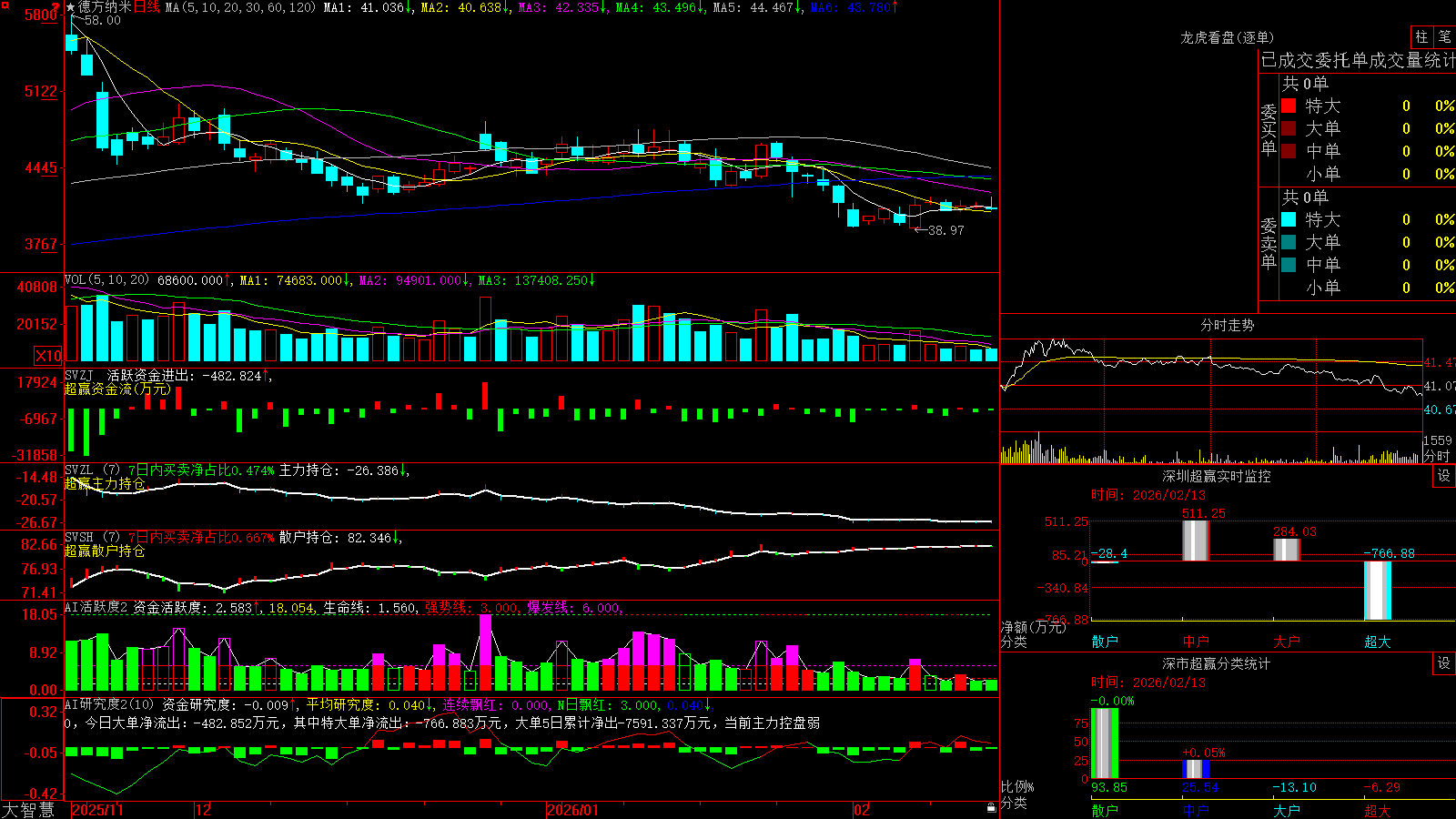Screen dimensions: 1456x819
Task: Click the lock icon at the timeline's right end
Action: point(991,808)
